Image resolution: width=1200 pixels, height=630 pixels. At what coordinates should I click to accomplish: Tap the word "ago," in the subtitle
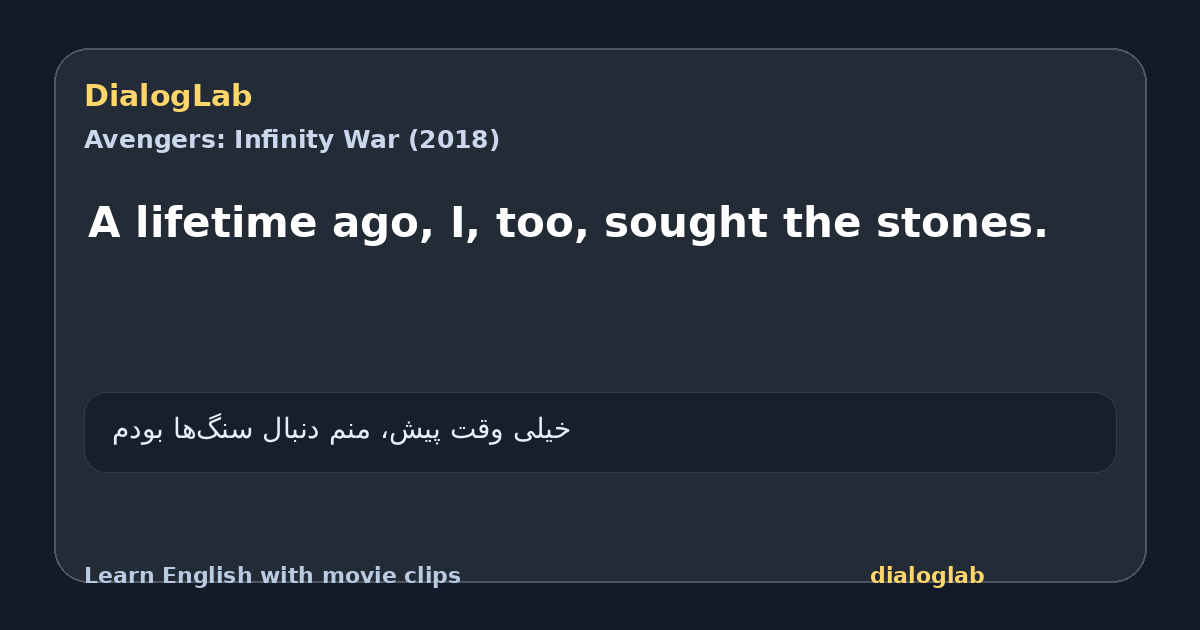coord(383,226)
